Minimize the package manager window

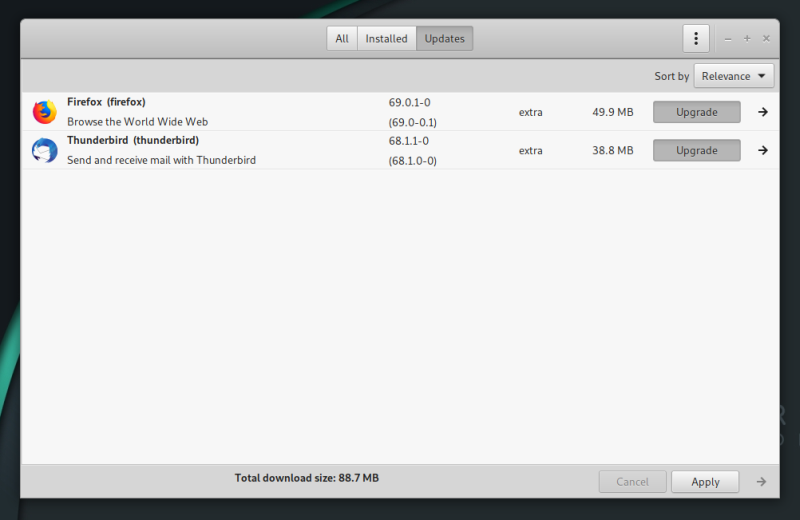(728, 39)
